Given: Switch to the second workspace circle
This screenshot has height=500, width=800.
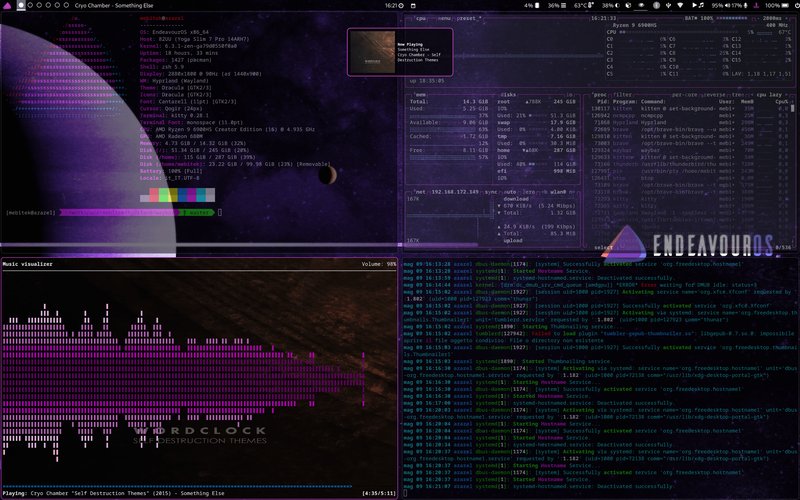Looking at the screenshot, I should (x=30, y=5).
